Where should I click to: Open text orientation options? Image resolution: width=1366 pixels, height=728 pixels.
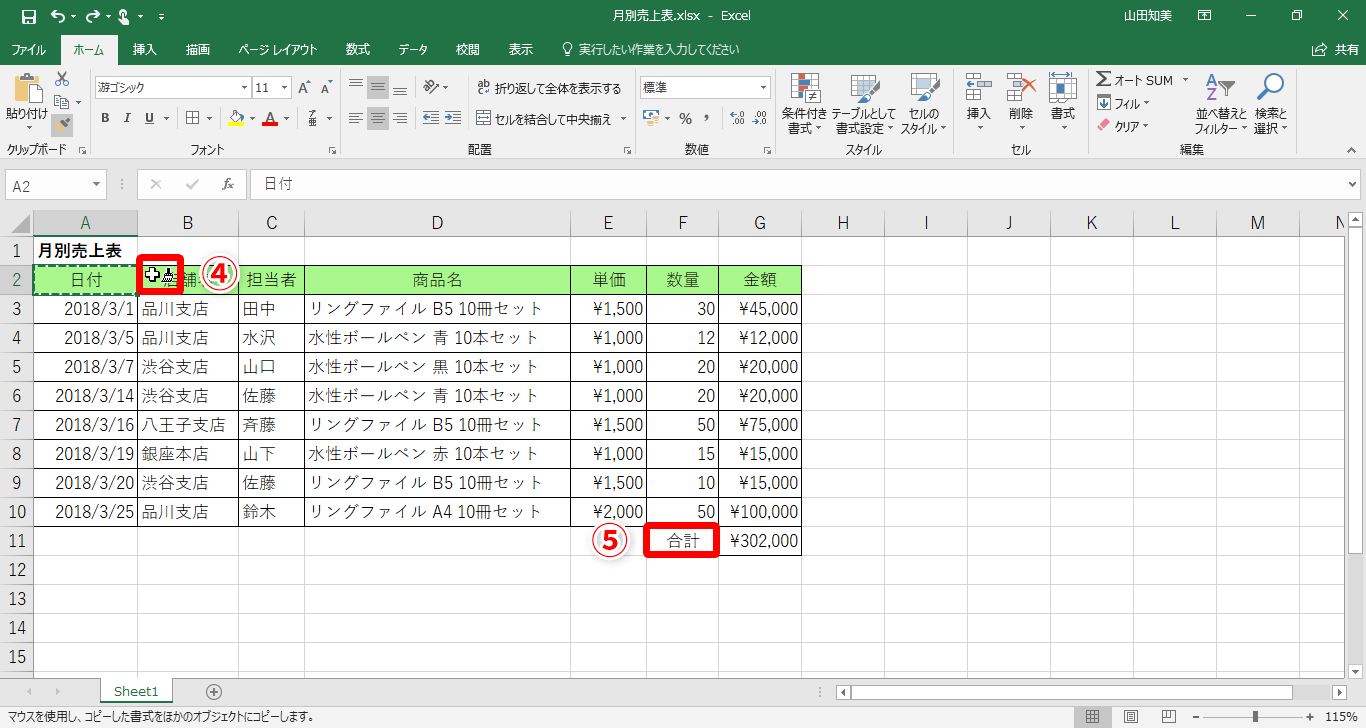coord(435,88)
